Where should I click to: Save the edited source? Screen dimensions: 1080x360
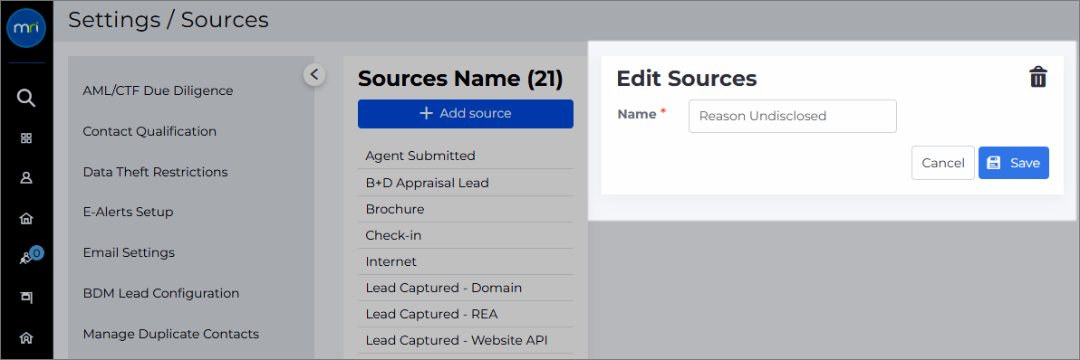click(x=1013, y=163)
